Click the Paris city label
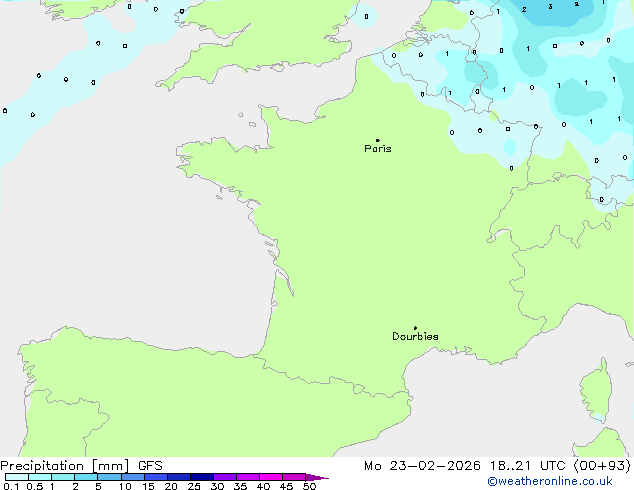The image size is (634, 490). click(378, 149)
